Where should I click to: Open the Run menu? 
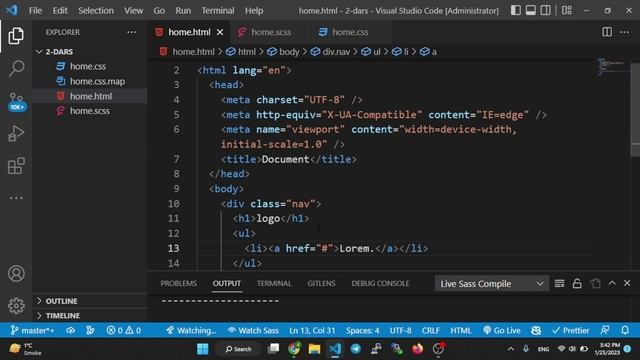[183, 11]
